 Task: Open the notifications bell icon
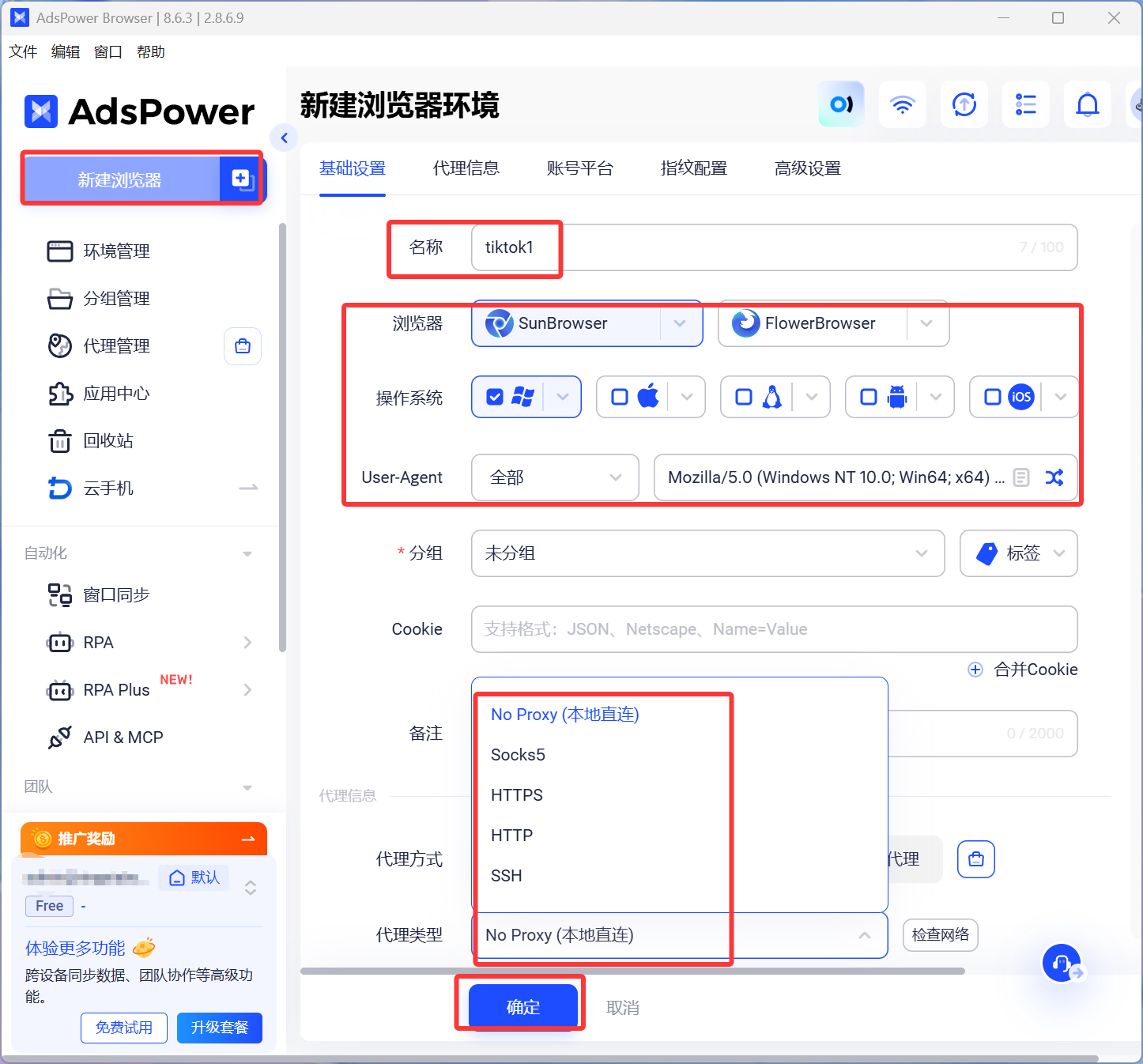pos(1088,104)
